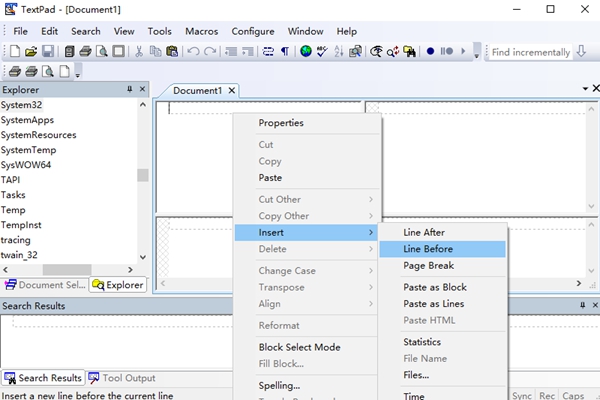Click the Print Preview magnifier icon
600x400 pixels.
(x=102, y=51)
